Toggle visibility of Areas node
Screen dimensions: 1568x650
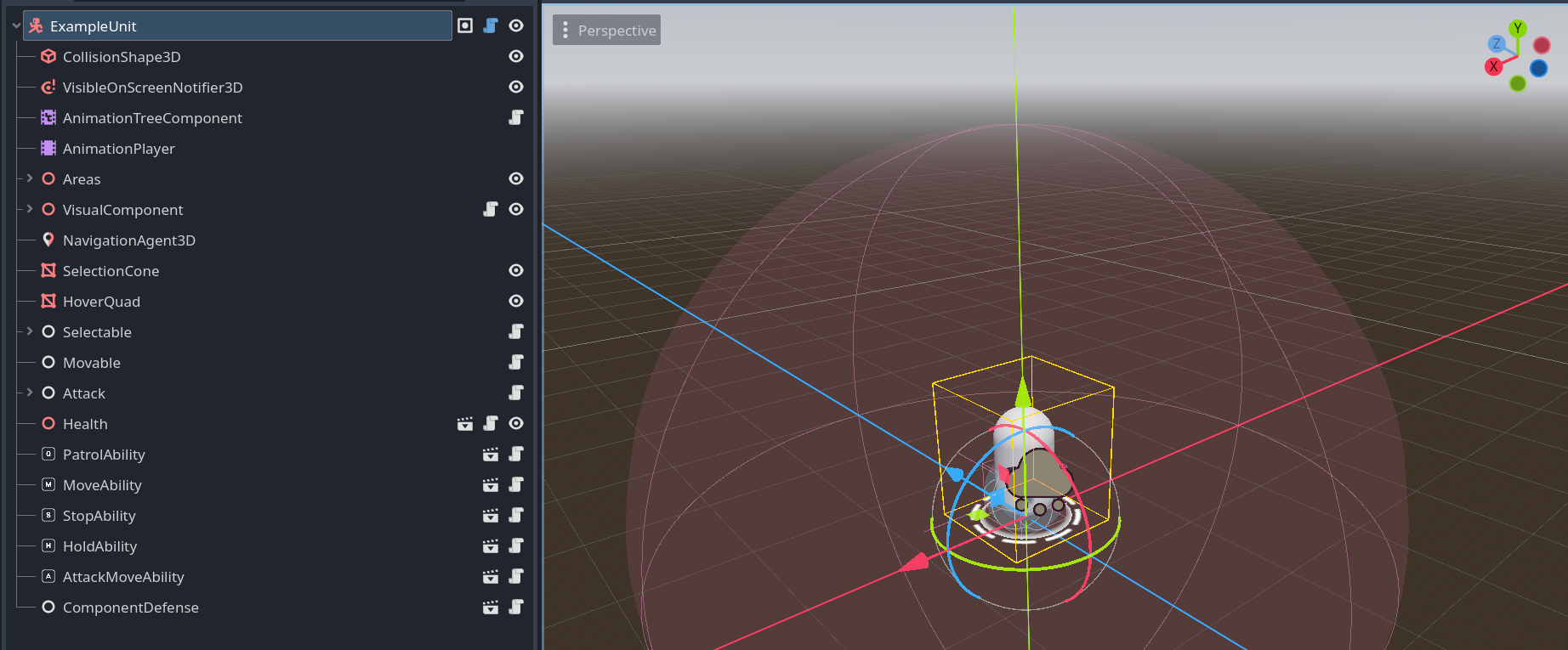516,178
